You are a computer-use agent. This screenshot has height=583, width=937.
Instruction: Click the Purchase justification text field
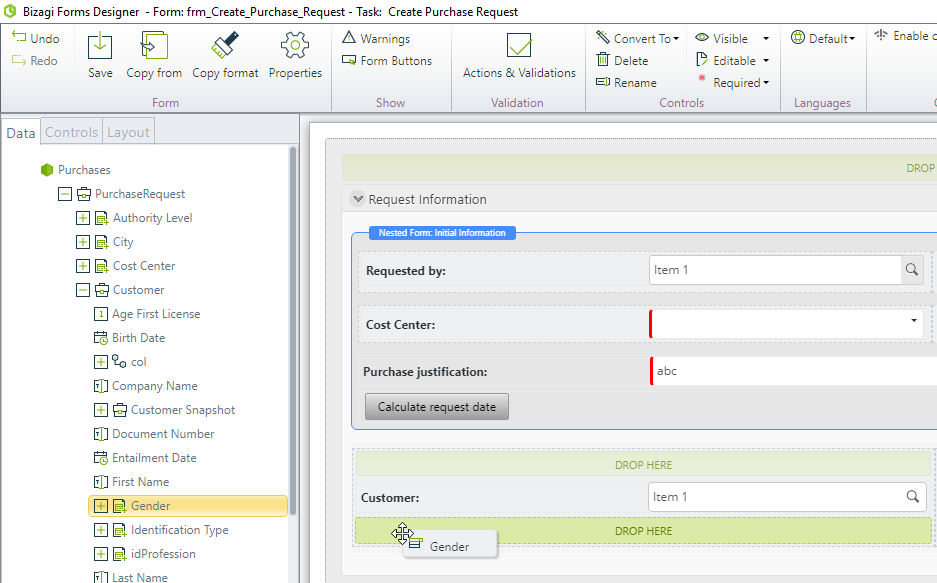point(795,371)
